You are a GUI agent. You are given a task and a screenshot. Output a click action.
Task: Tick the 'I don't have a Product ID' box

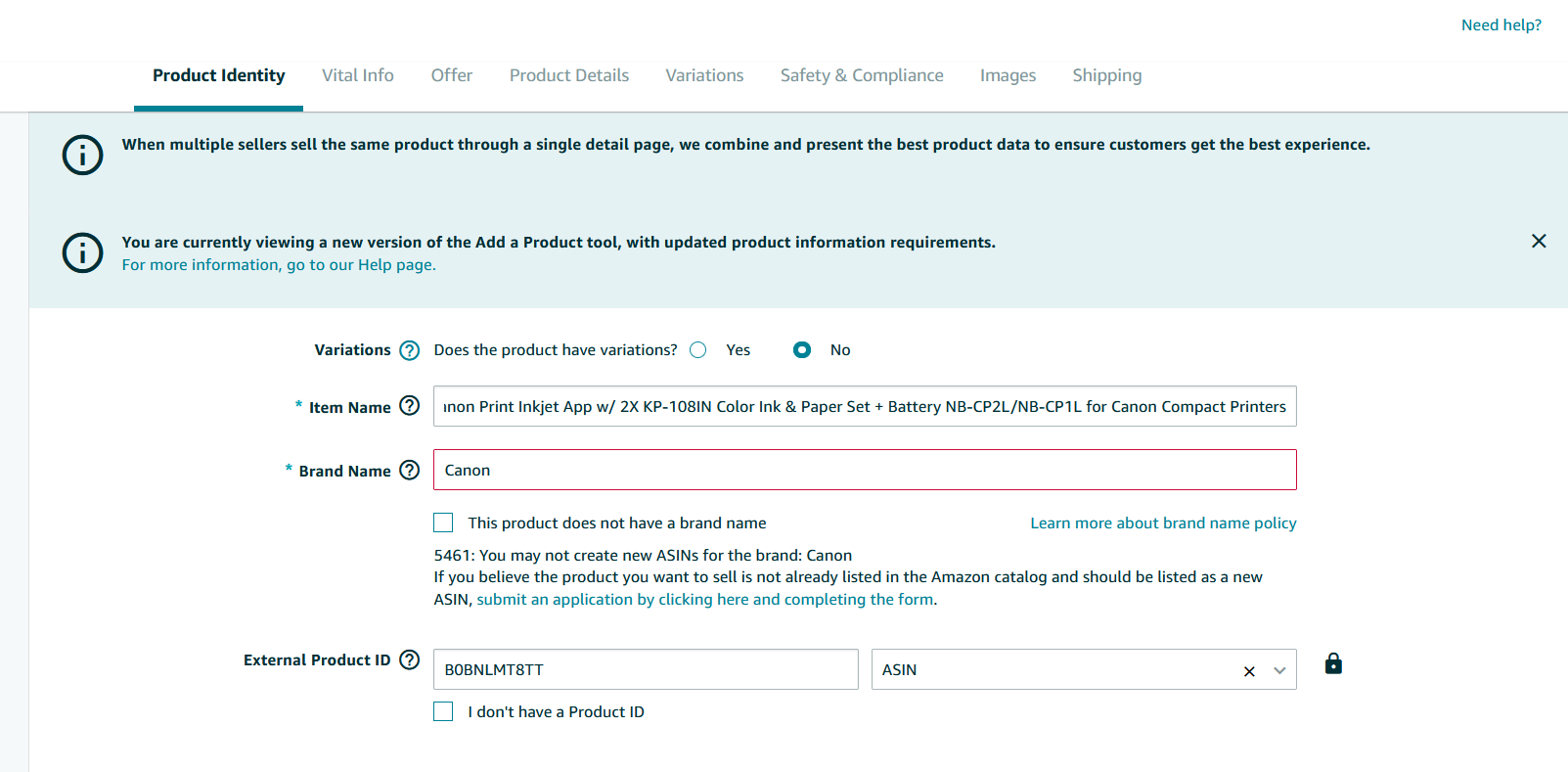pos(443,711)
